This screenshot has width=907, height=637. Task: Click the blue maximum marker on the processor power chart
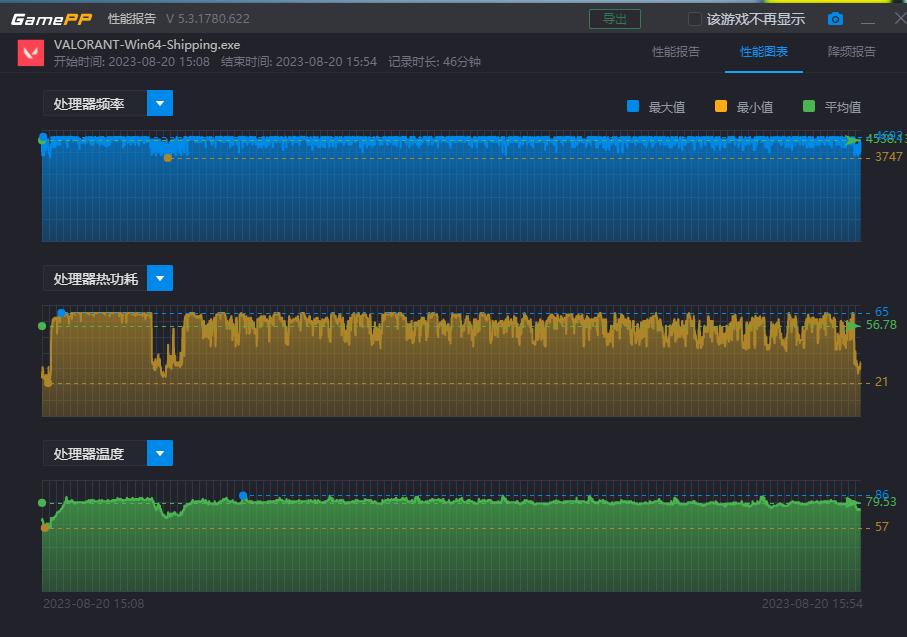point(62,313)
